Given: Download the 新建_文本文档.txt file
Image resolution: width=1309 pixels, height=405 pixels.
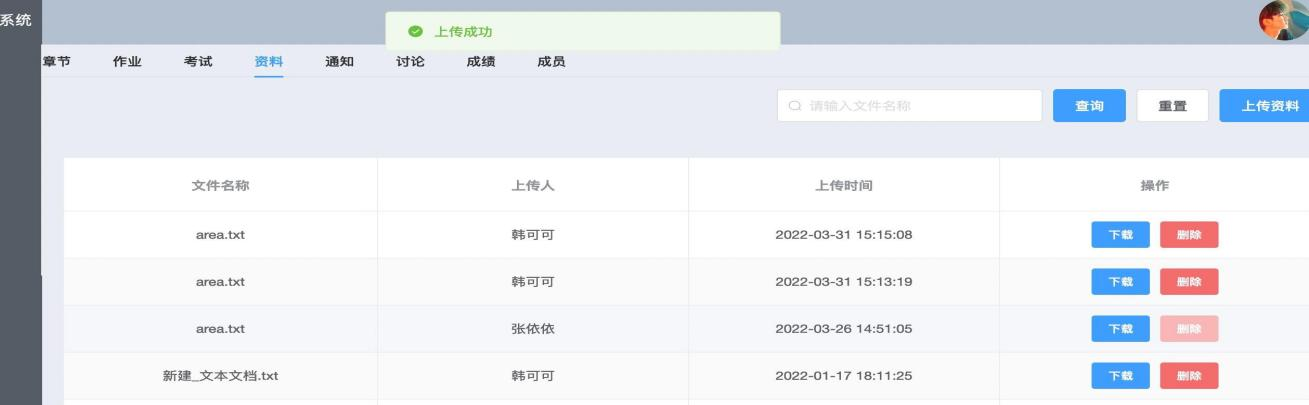Looking at the screenshot, I should point(1120,376).
